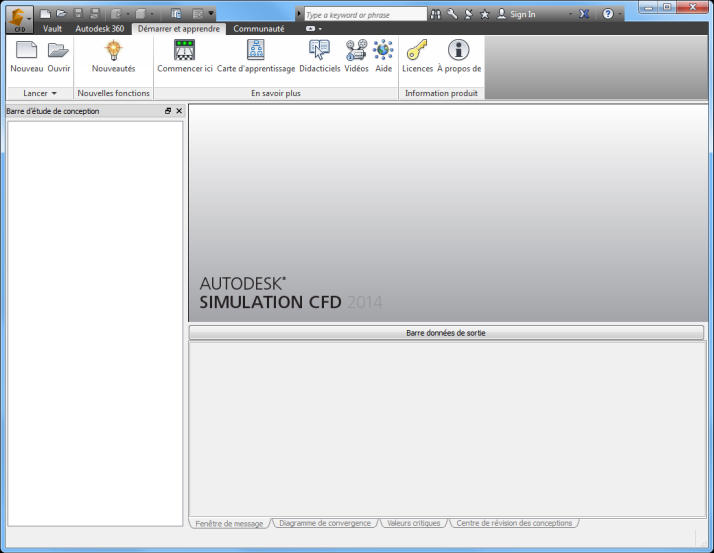Expand dropdown next to greyed geometry icon
This screenshot has height=553, width=714.
coord(128,14)
